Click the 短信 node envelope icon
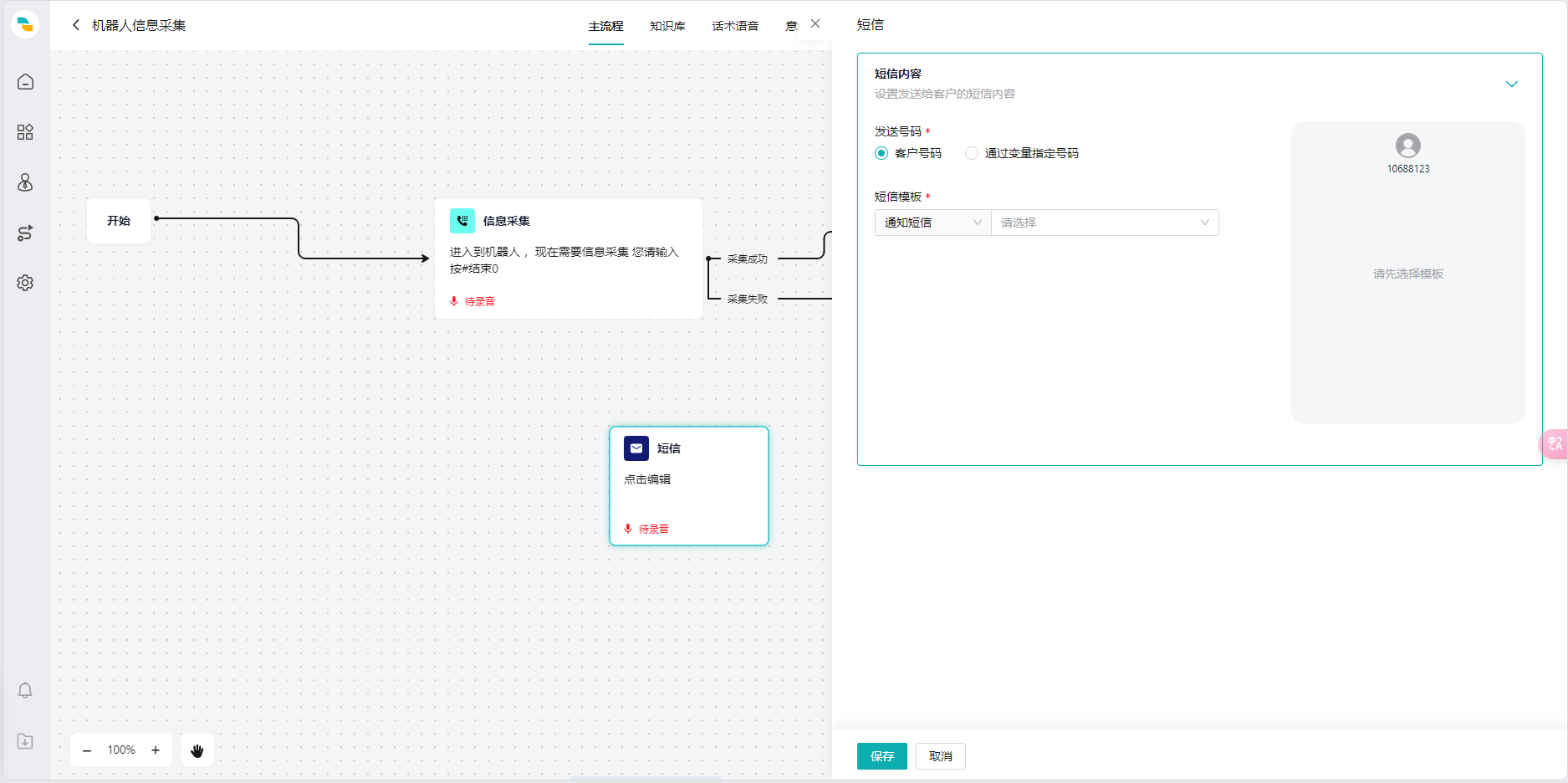The height and width of the screenshot is (783, 1568). [x=636, y=448]
